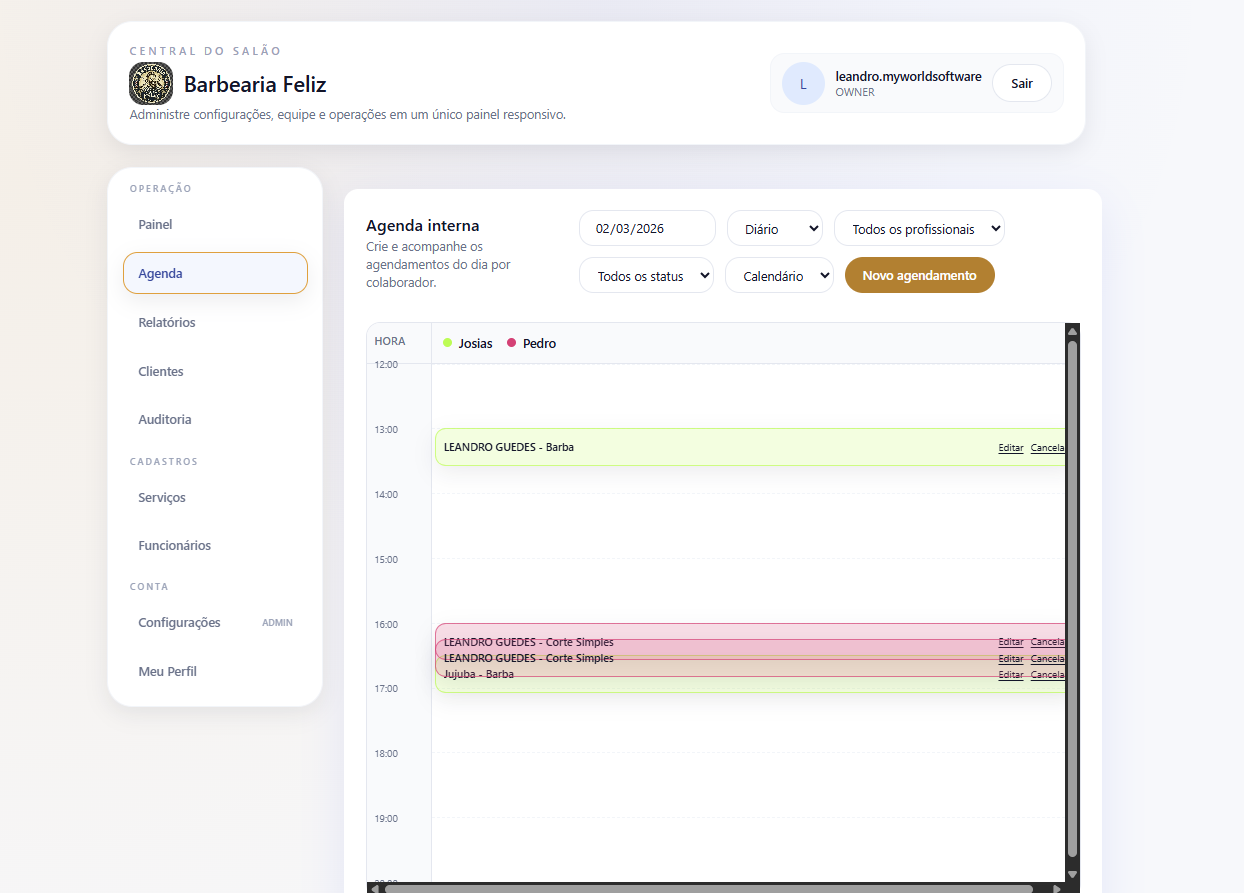1244x893 pixels.
Task: Go to Painel in the sidebar
Action: [156, 225]
